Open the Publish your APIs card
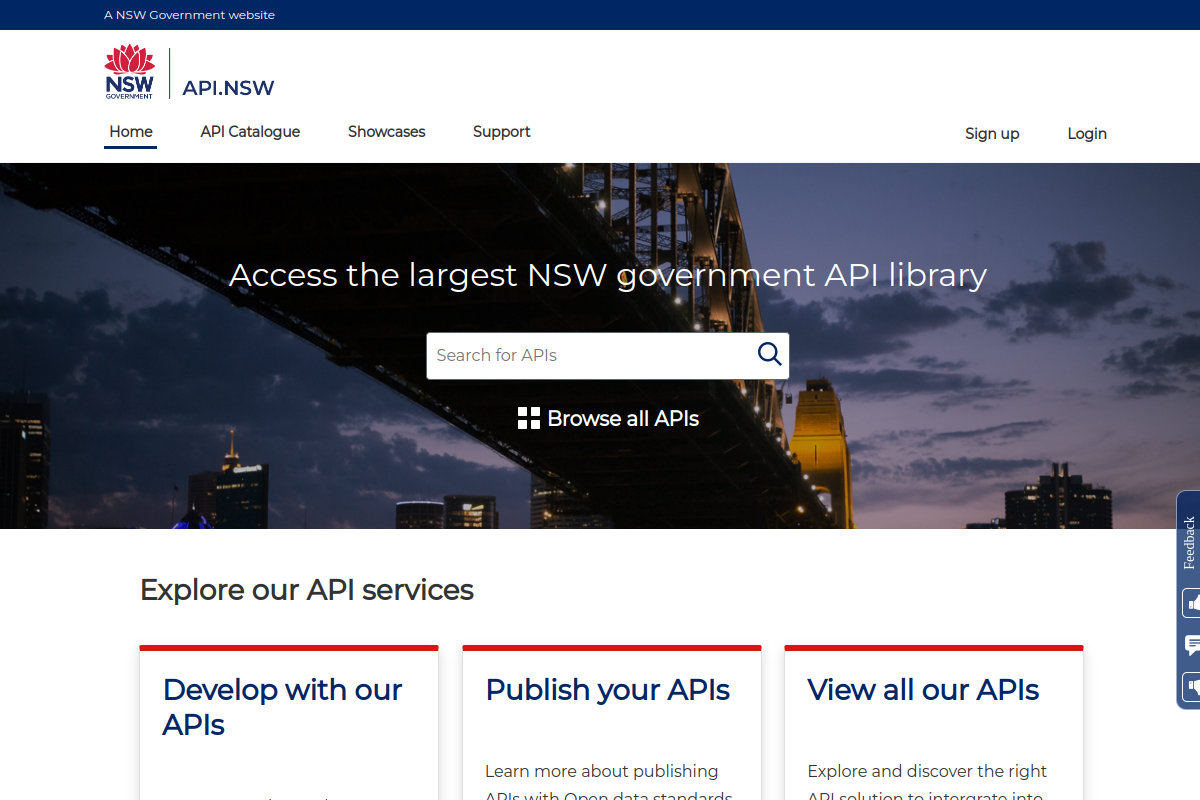Viewport: 1200px width, 800px height. (612, 723)
